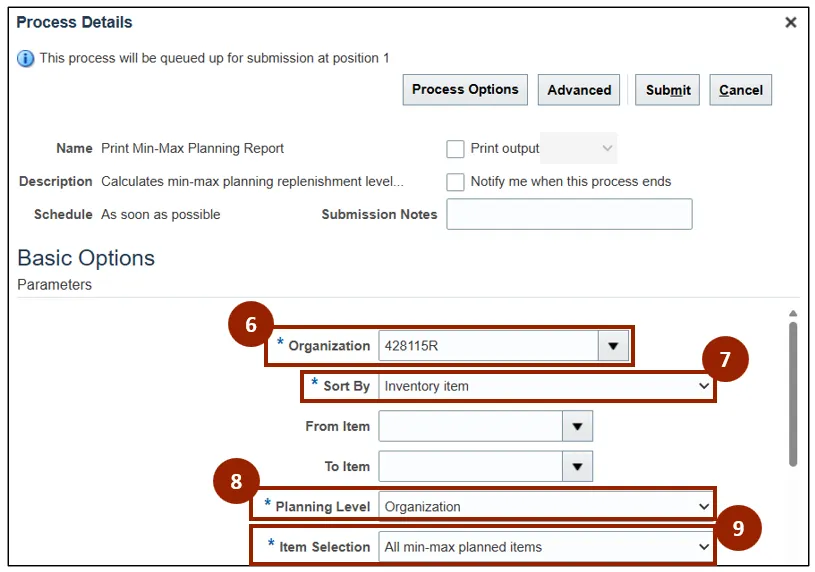
Task: Click the info icon beside queue message
Action: point(26,59)
